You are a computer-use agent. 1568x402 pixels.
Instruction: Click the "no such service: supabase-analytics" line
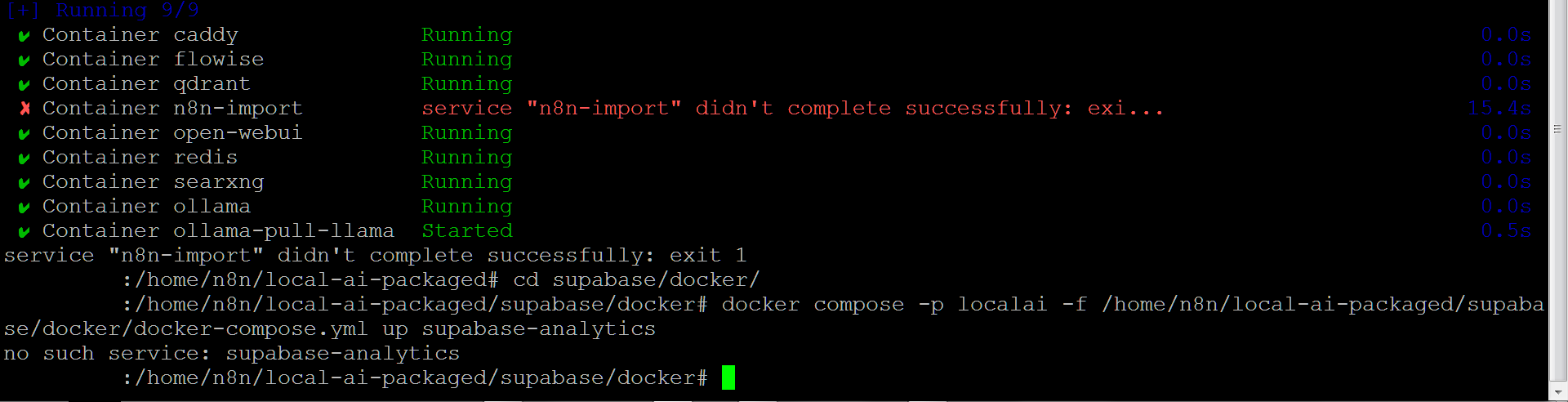pos(232,354)
